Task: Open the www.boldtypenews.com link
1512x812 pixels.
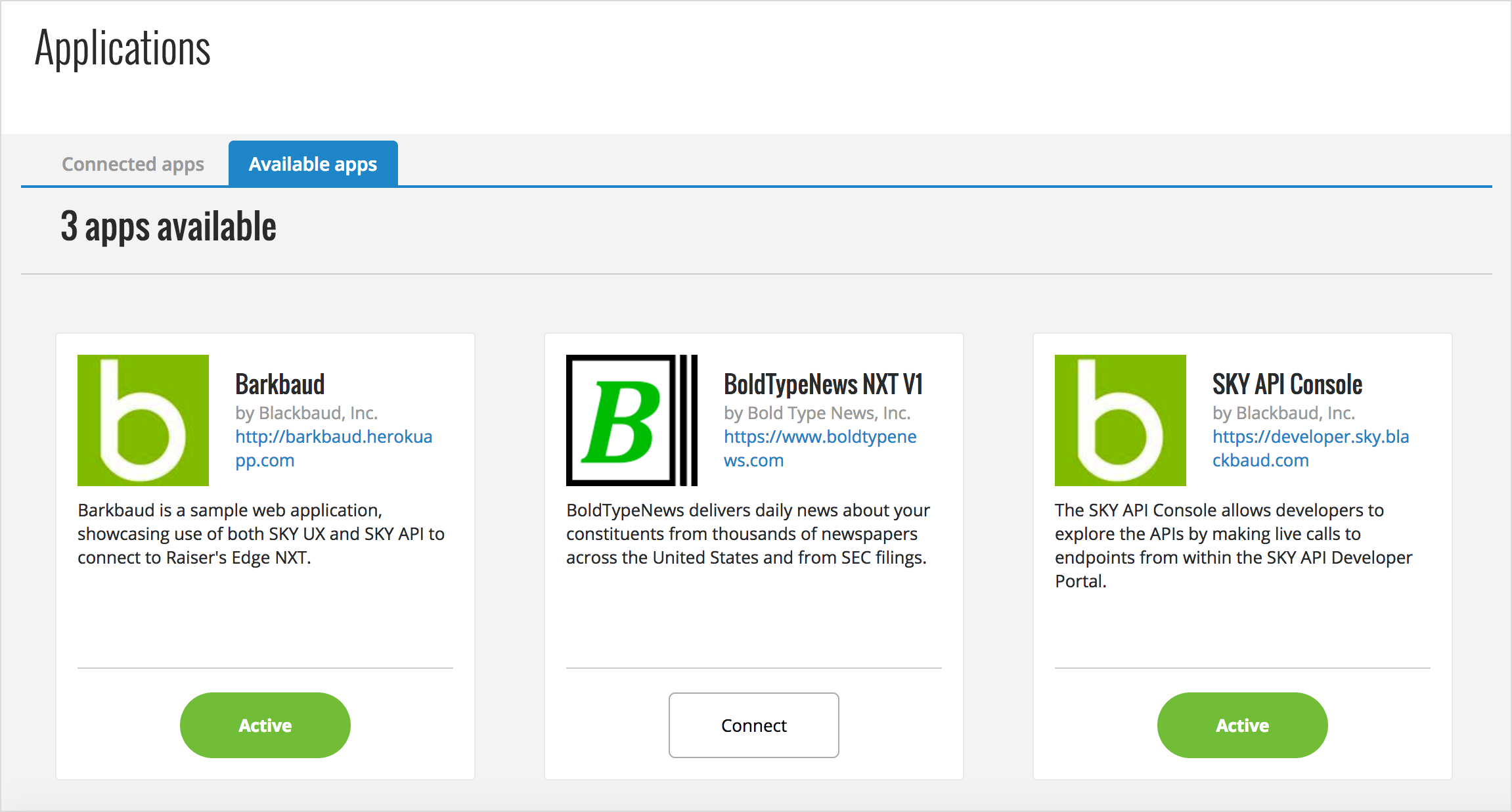Action: [820, 448]
